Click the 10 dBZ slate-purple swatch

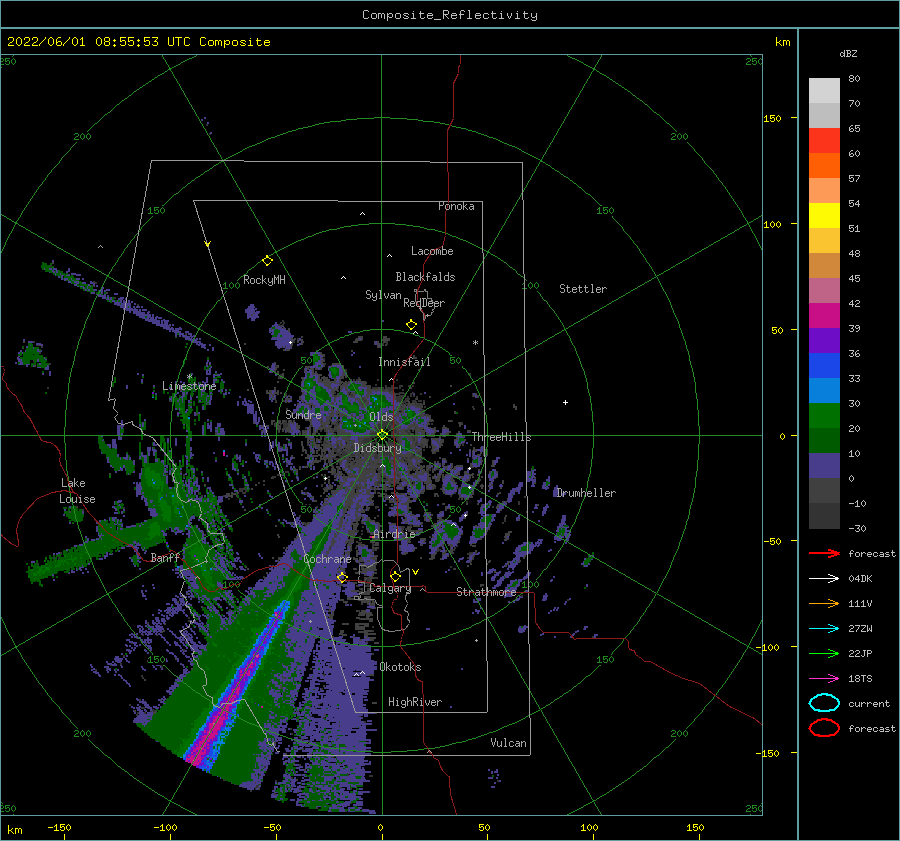(824, 466)
